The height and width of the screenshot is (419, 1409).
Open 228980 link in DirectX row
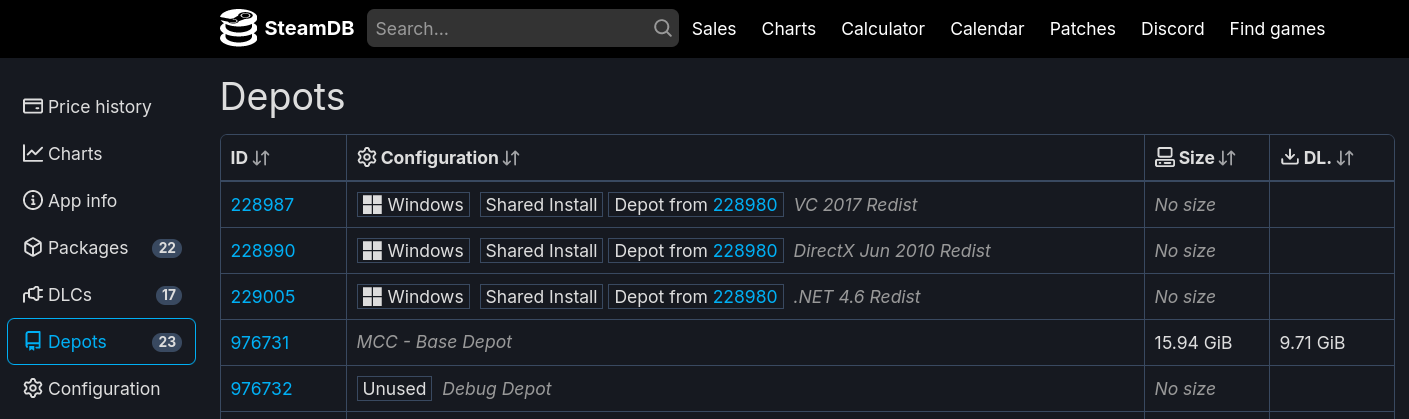(745, 250)
